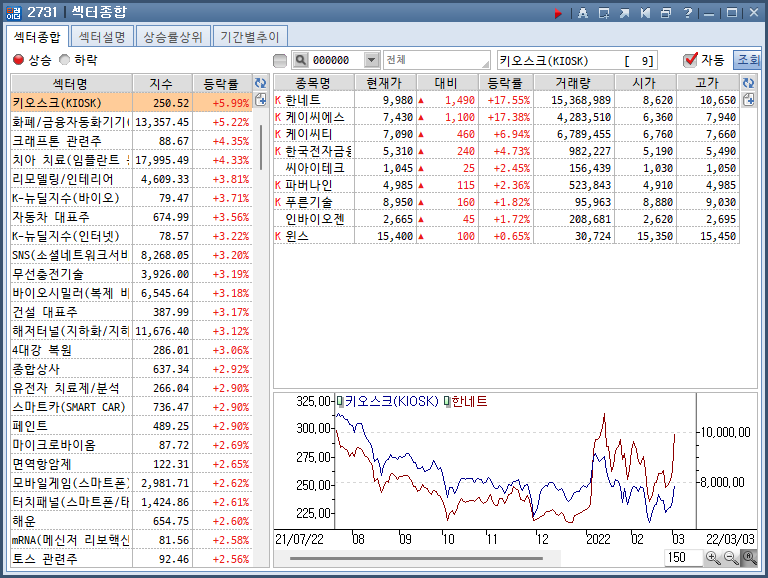Sort by the 섹터명 column header
Viewport: 768px width, 578px height.
coord(72,84)
